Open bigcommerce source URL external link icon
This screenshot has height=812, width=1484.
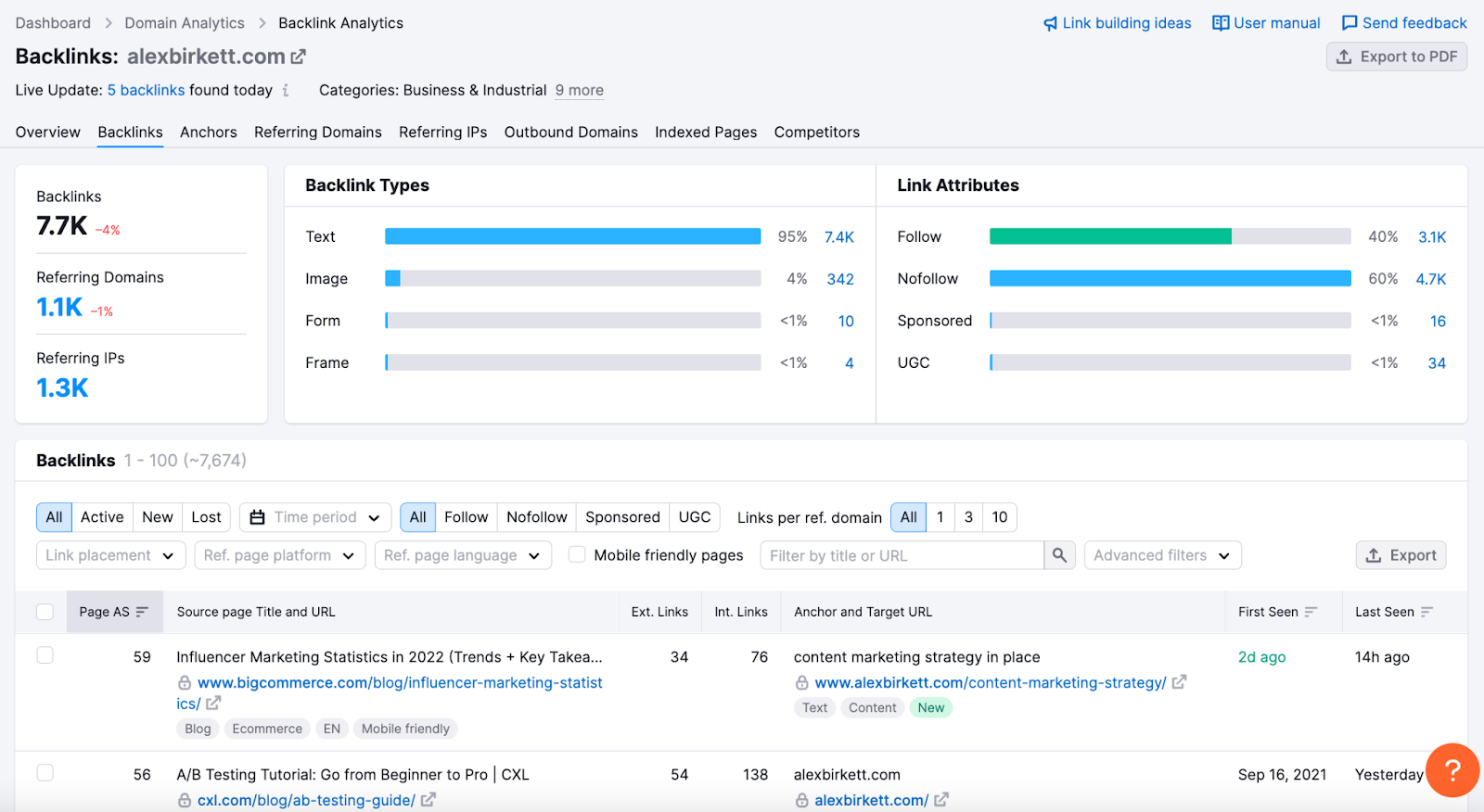click(x=213, y=704)
